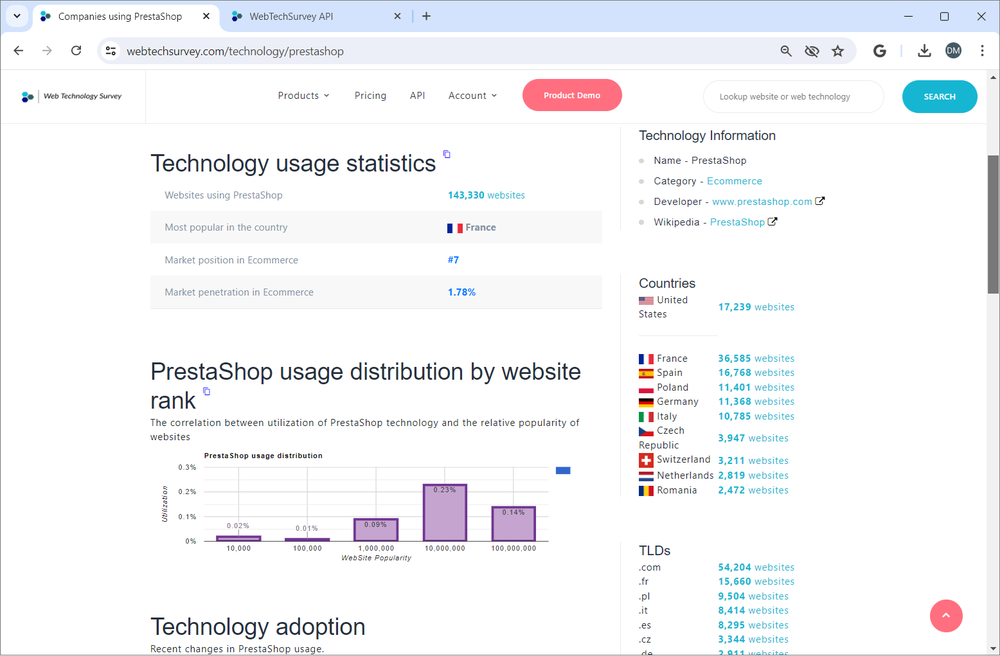The height and width of the screenshot is (656, 1000).
Task: Reload the page
Action: point(76,51)
